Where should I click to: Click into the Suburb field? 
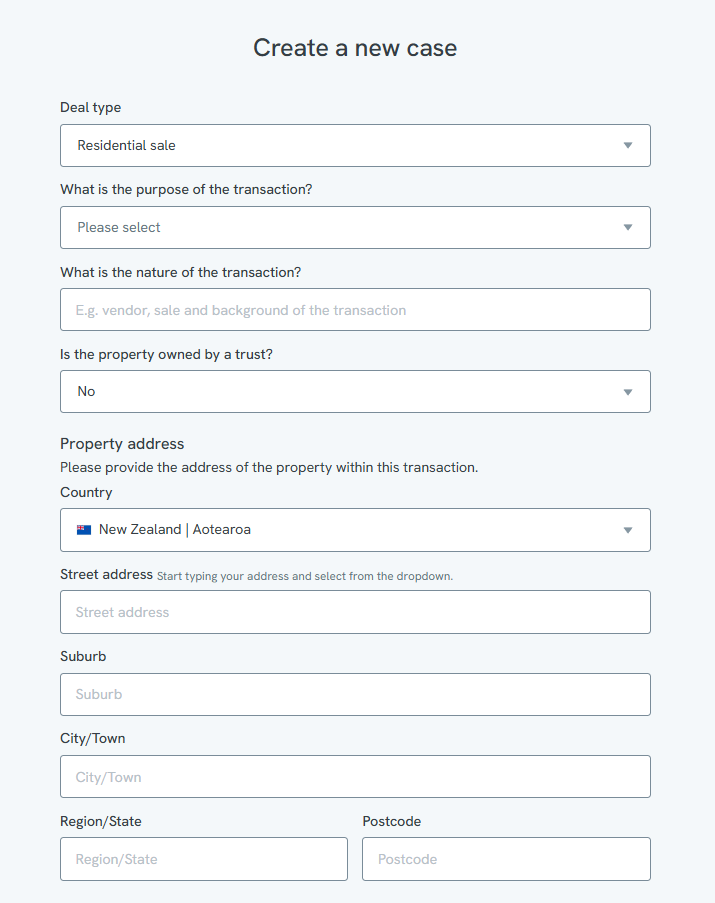coord(355,695)
